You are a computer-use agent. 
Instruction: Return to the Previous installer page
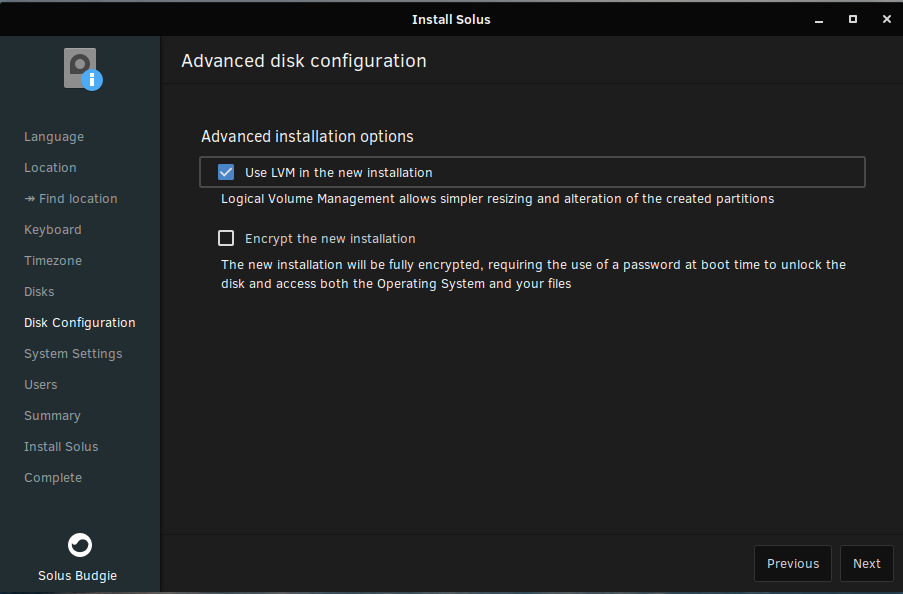click(x=792, y=563)
